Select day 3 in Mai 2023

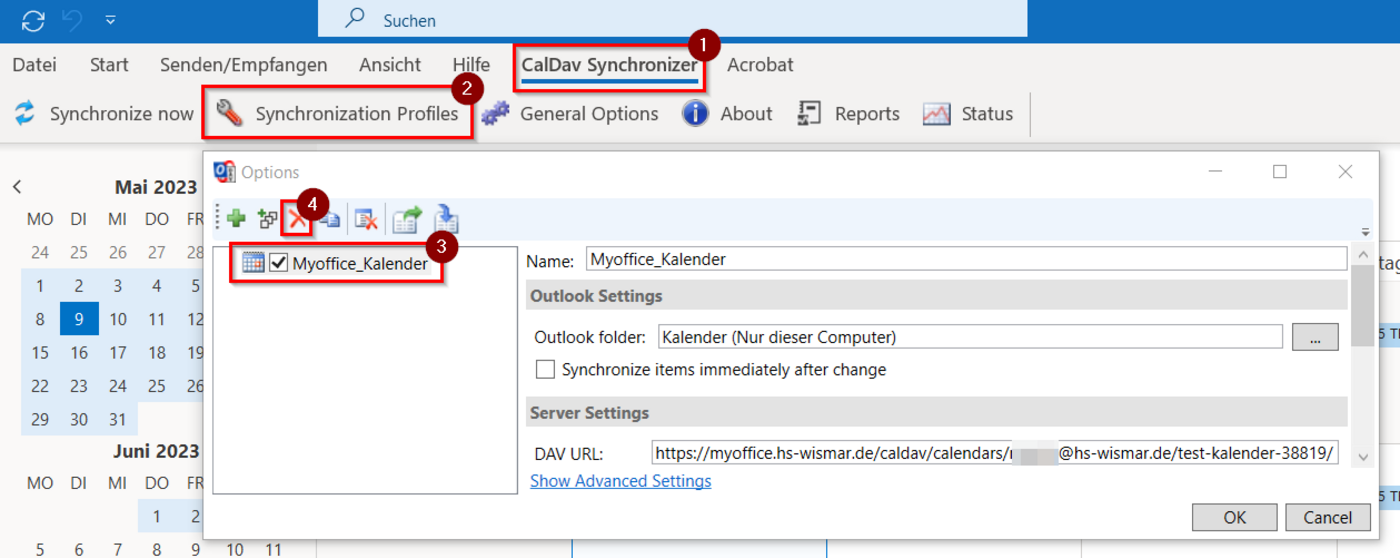pyautogui.click(x=118, y=286)
